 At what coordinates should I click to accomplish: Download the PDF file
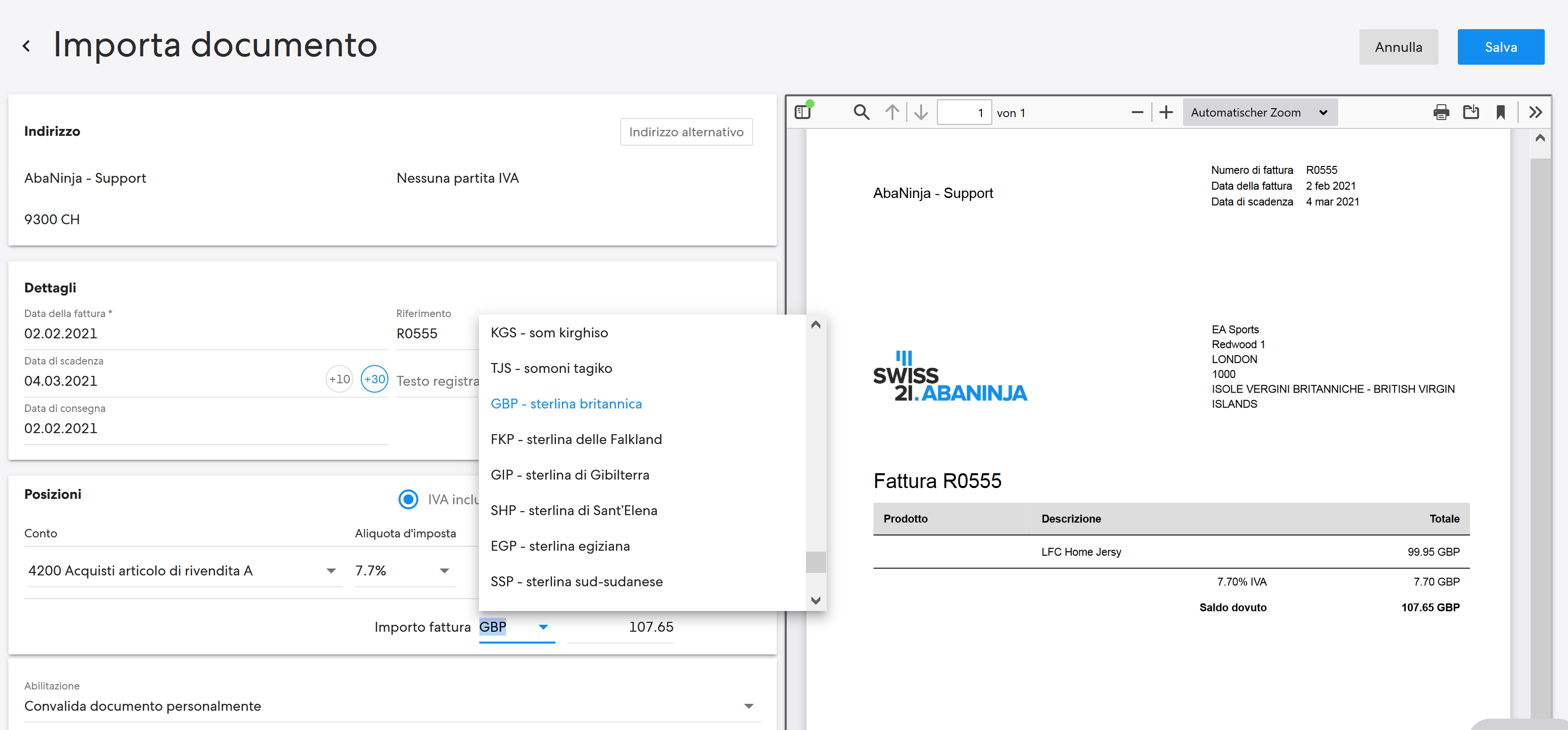1471,112
